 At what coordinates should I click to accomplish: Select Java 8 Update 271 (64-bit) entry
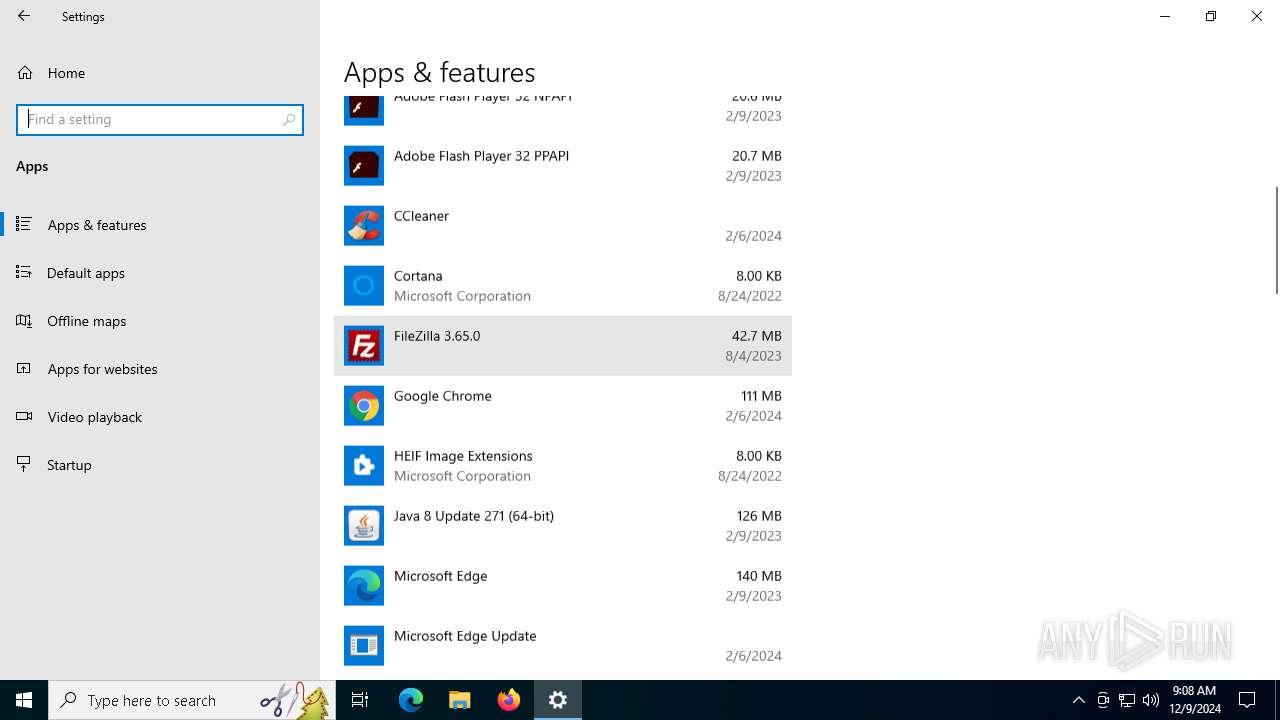[x=563, y=526]
